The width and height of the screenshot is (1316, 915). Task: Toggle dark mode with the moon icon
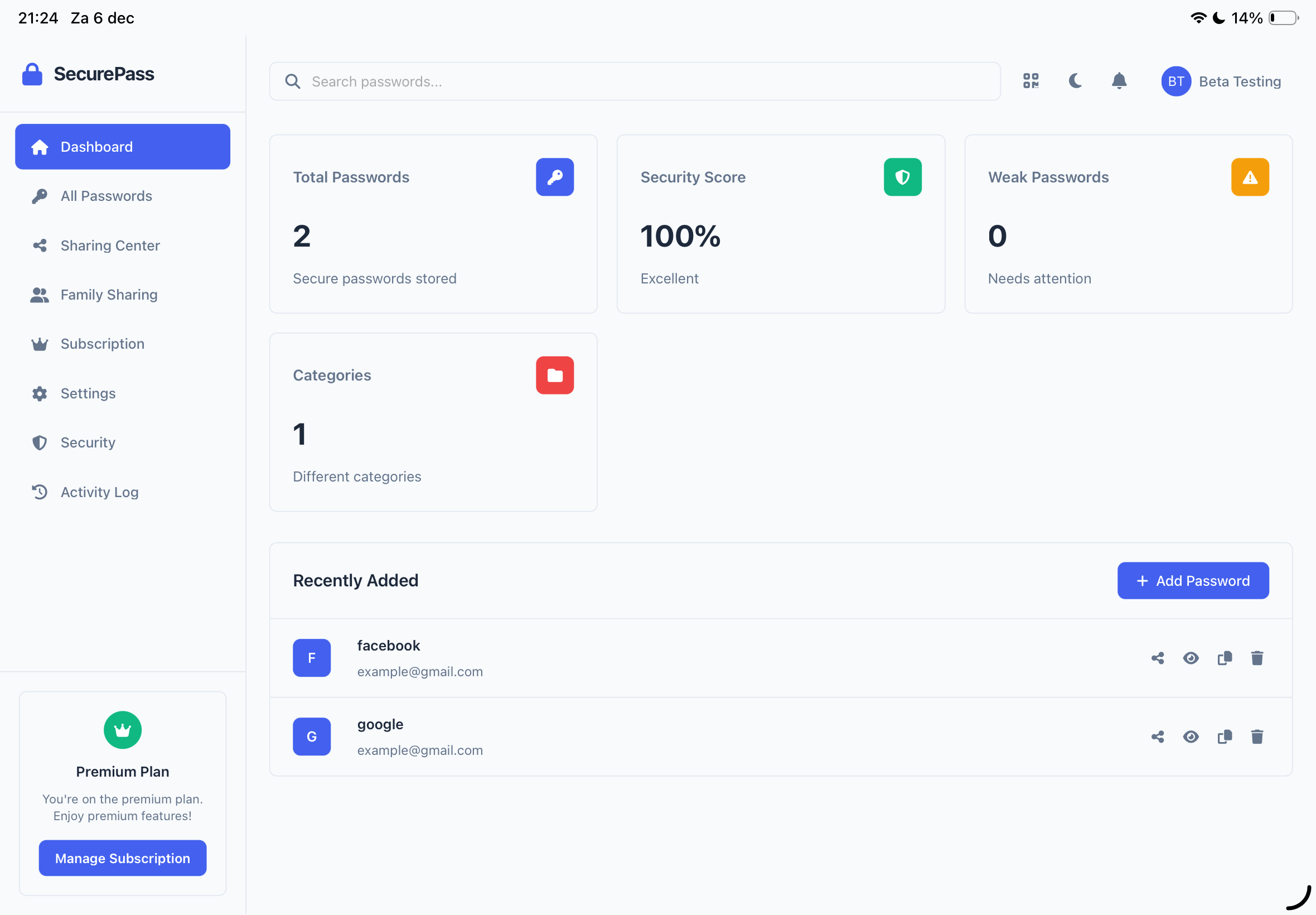(x=1075, y=81)
